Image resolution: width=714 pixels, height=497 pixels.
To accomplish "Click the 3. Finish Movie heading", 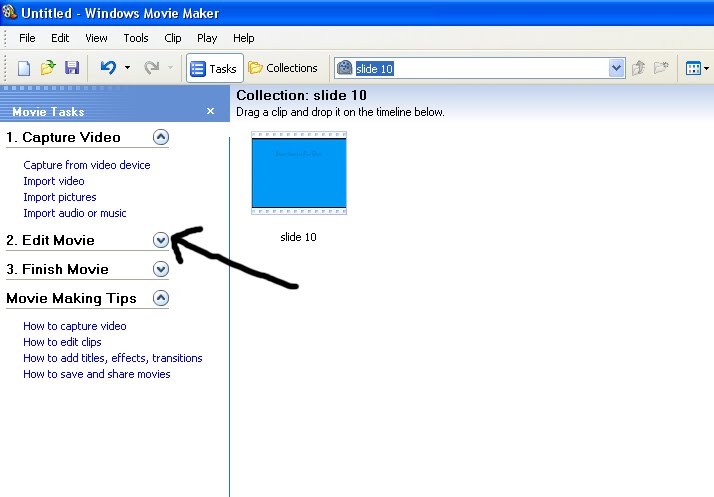I will pos(57,269).
